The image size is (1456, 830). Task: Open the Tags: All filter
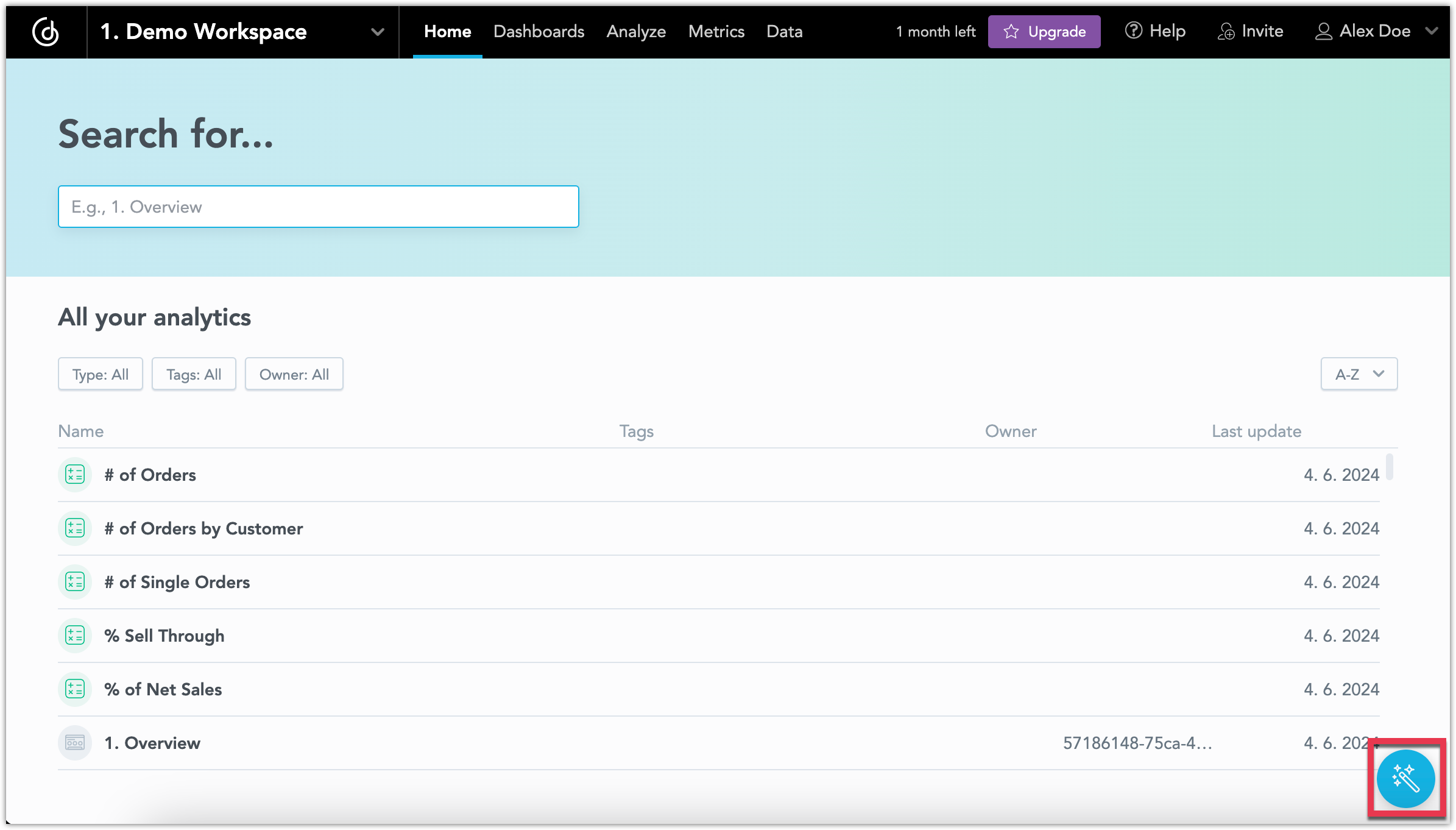[194, 374]
